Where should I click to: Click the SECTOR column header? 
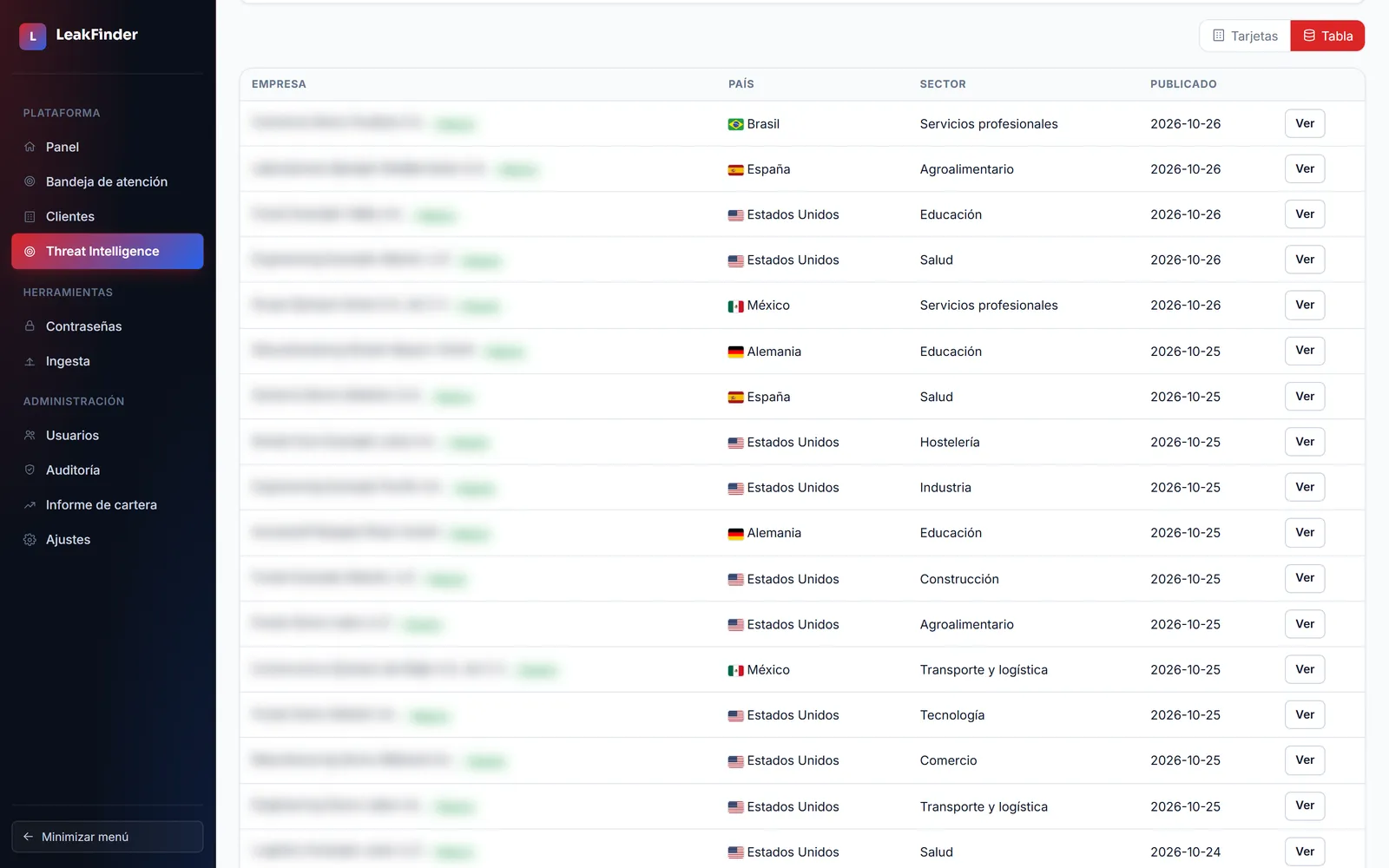coord(943,84)
